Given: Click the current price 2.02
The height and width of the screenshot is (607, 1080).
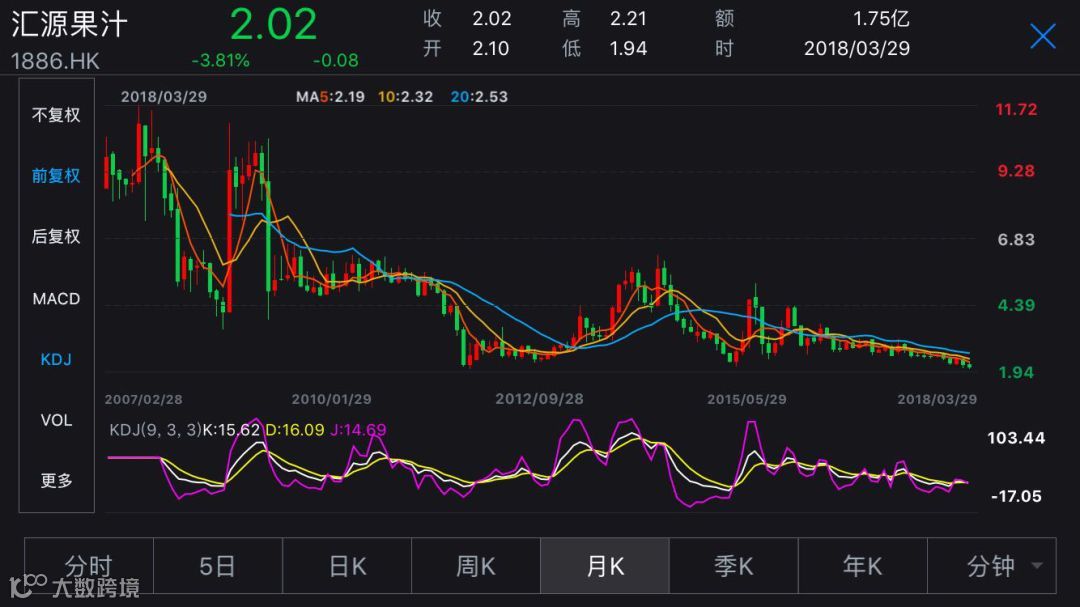Looking at the screenshot, I should (273, 24).
